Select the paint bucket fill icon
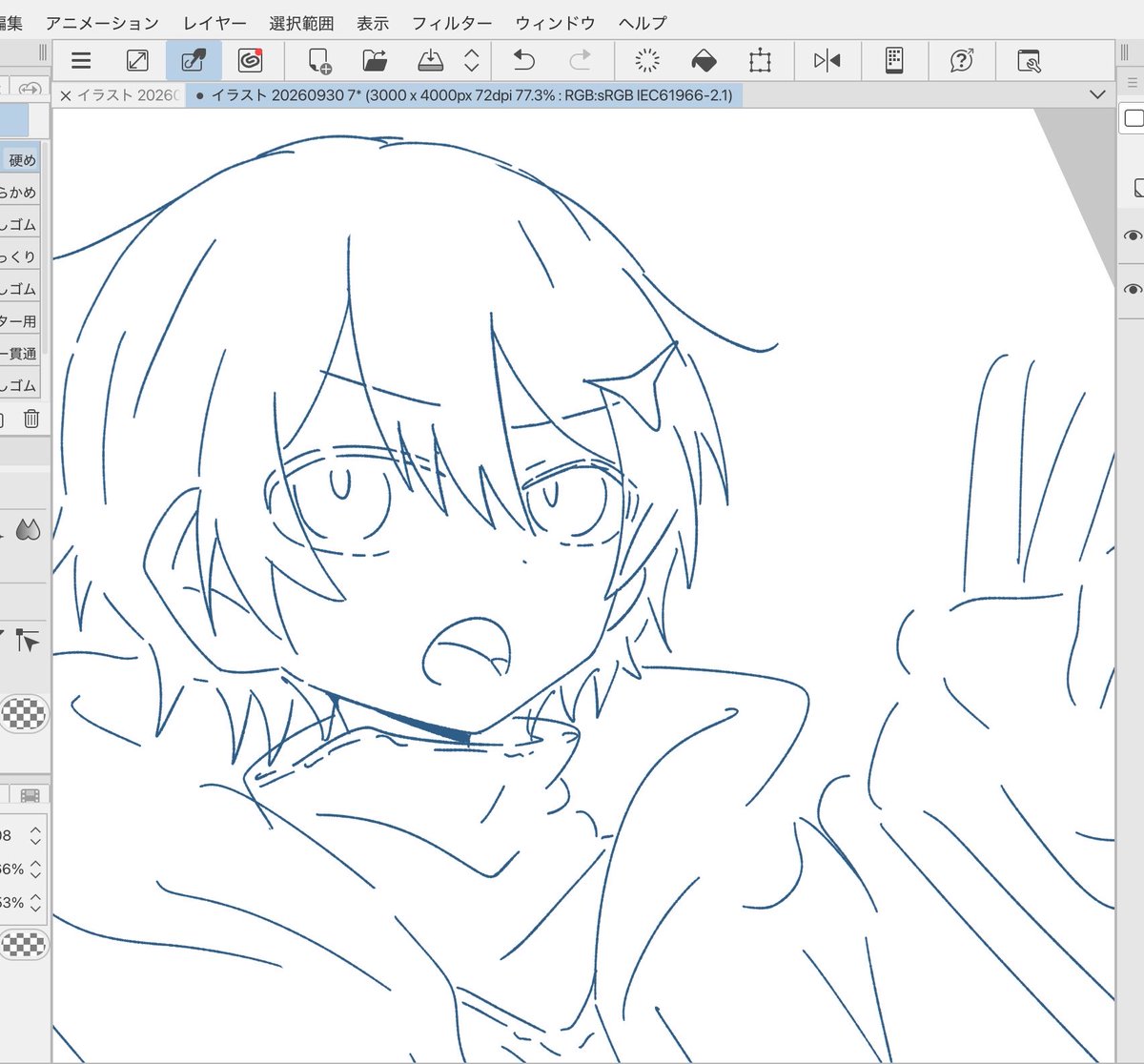Image resolution: width=1144 pixels, height=1064 pixels. (704, 62)
